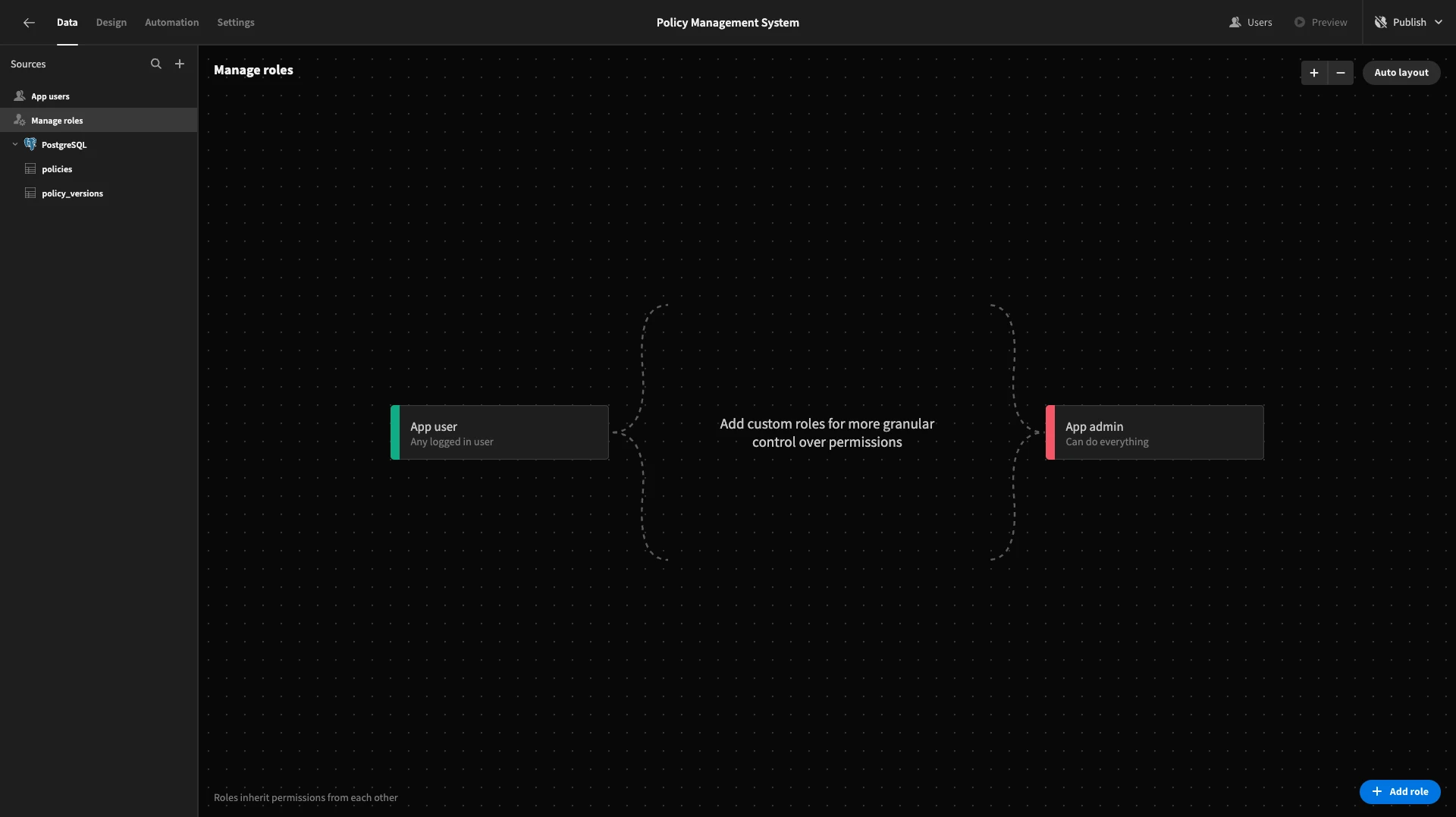Click the policies table icon

pos(30,168)
